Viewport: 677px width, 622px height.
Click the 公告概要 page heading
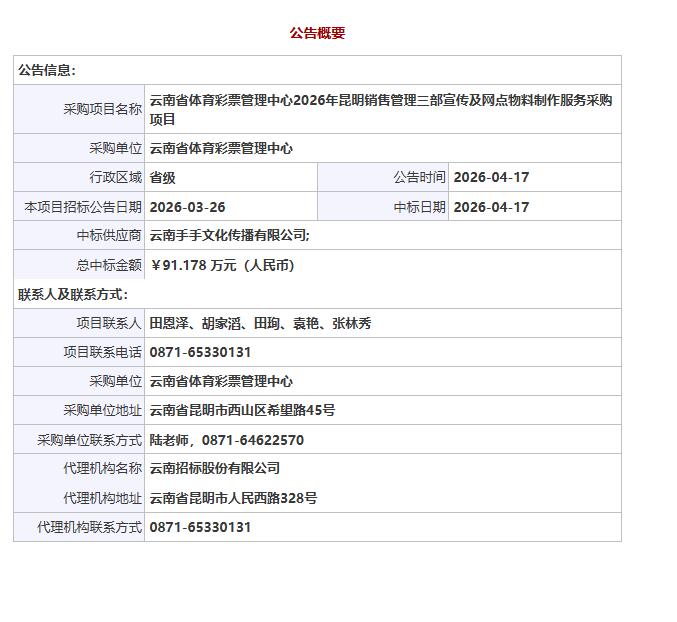pos(317,33)
